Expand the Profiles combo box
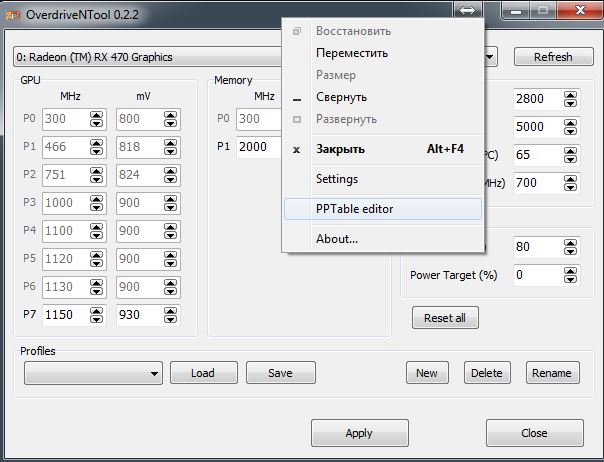 [x=93, y=373]
